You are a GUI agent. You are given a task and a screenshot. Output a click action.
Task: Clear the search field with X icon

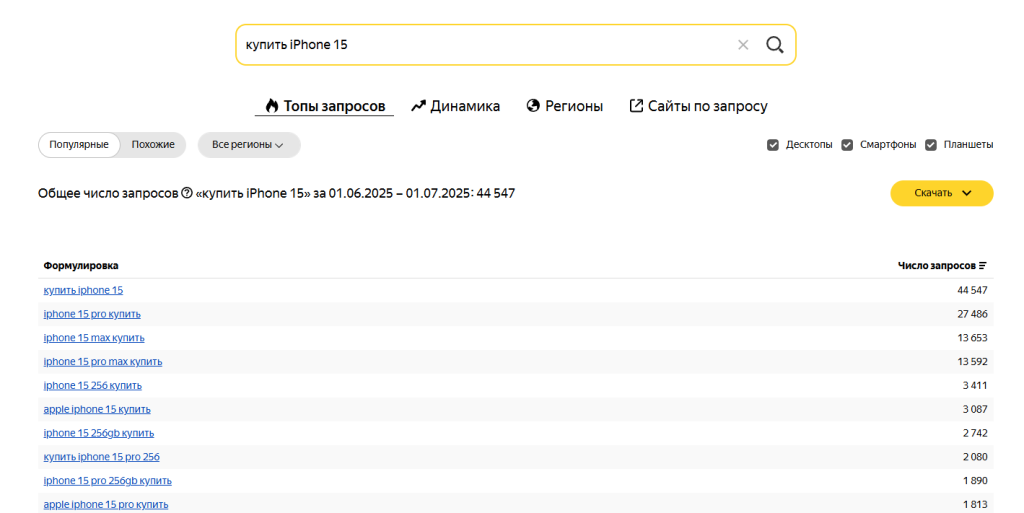(743, 44)
